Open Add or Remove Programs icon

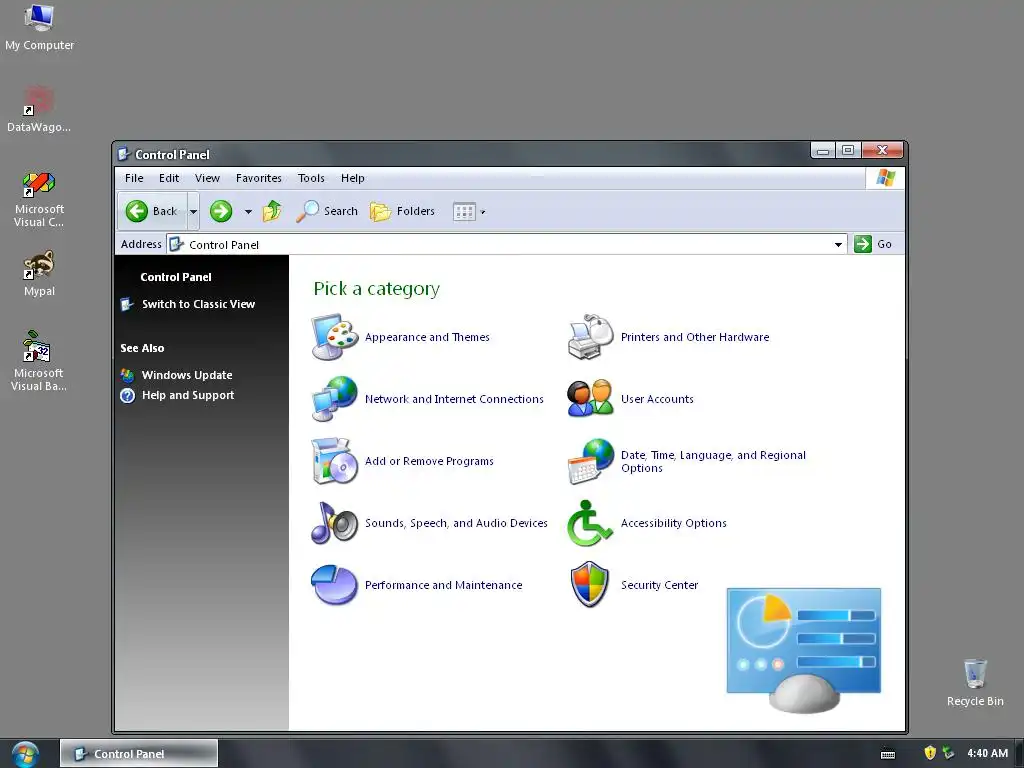click(x=334, y=461)
